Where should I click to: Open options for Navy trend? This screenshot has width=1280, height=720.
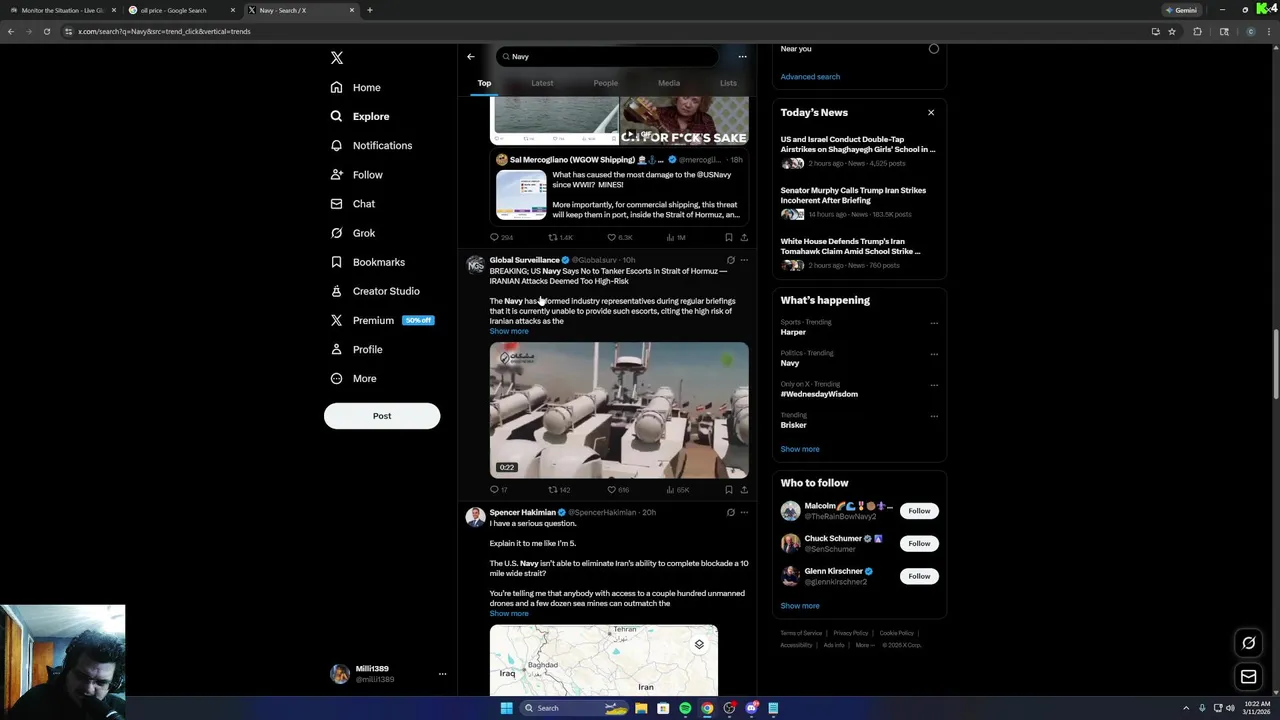click(x=934, y=354)
